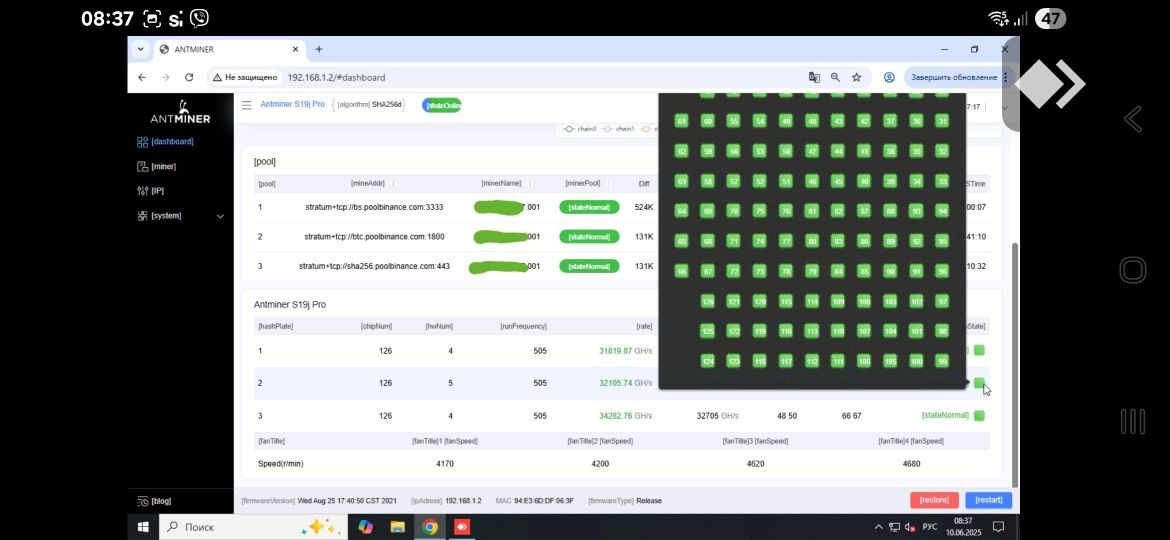The image size is (1170, 540).
Task: Click the [stateOnline] status badge
Action: (x=442, y=105)
